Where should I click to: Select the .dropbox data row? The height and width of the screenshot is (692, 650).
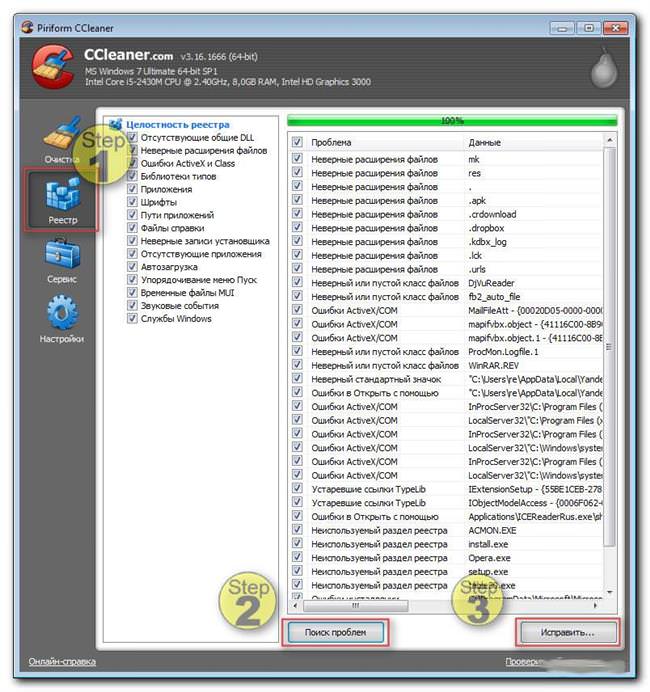(x=445, y=228)
